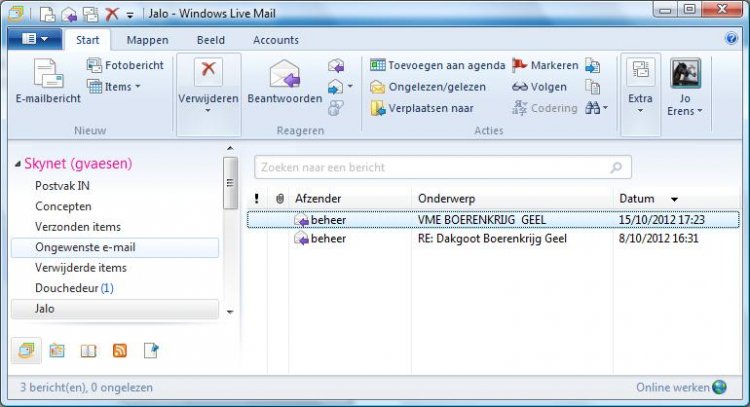Select the Jalo folder

115,309
